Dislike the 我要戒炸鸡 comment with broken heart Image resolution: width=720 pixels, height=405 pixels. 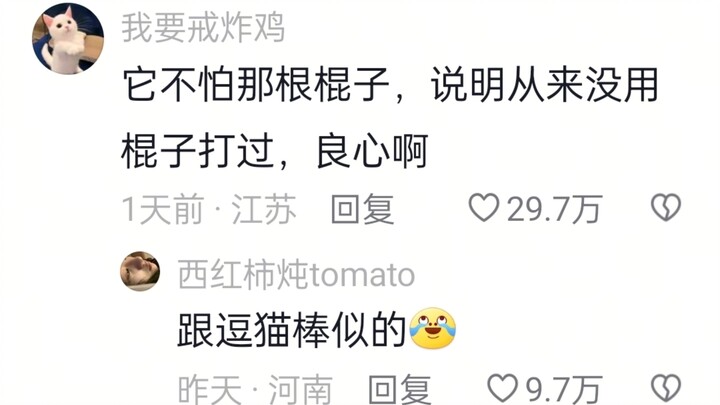tap(666, 208)
